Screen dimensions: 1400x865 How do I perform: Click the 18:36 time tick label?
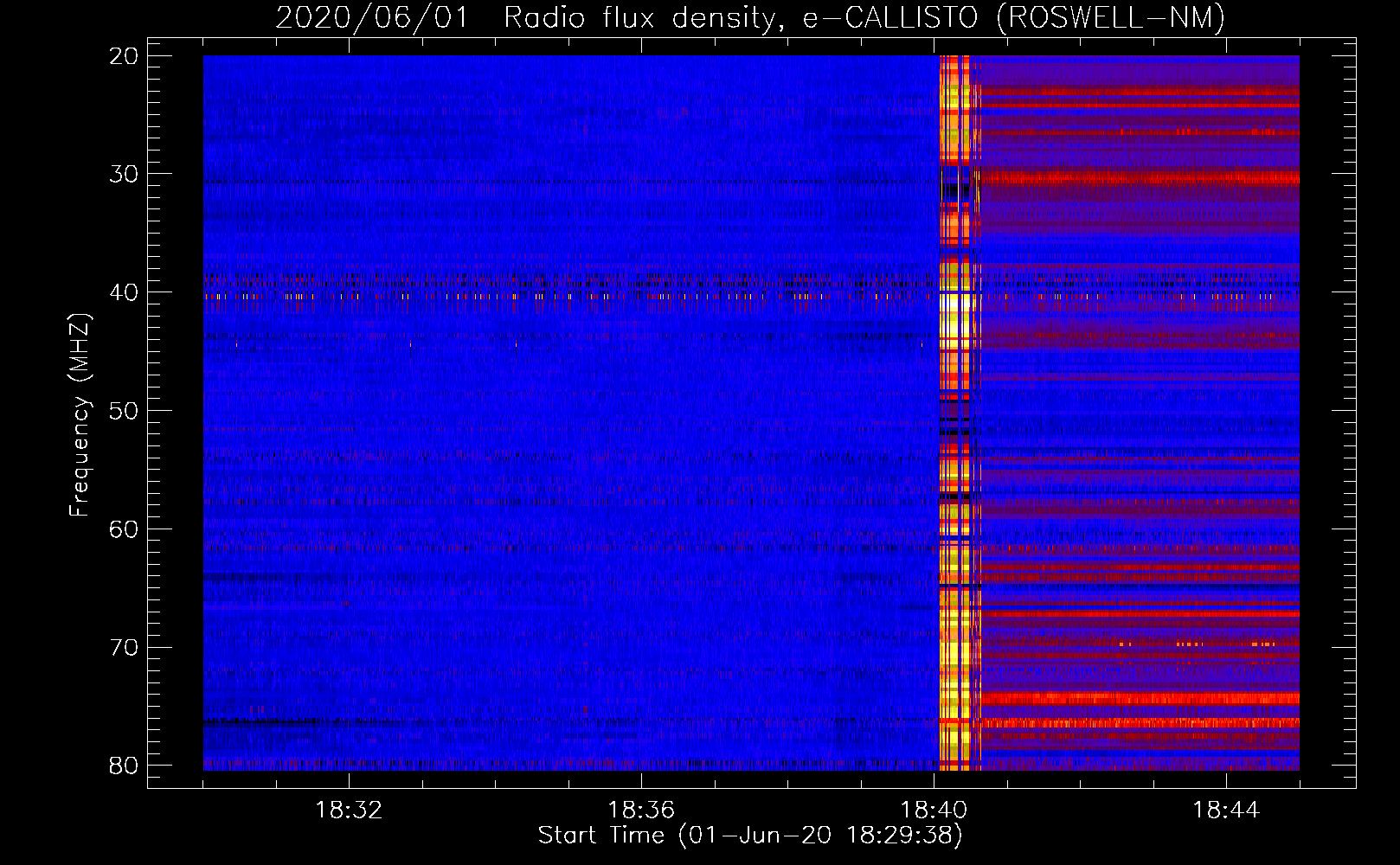tap(641, 811)
